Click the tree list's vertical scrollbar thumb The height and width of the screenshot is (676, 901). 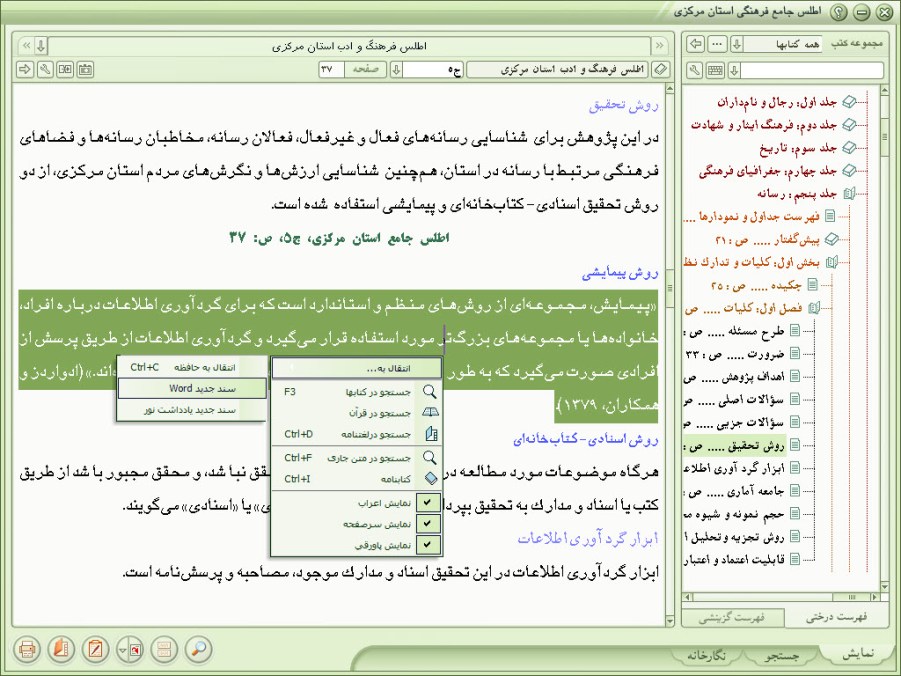(884, 136)
